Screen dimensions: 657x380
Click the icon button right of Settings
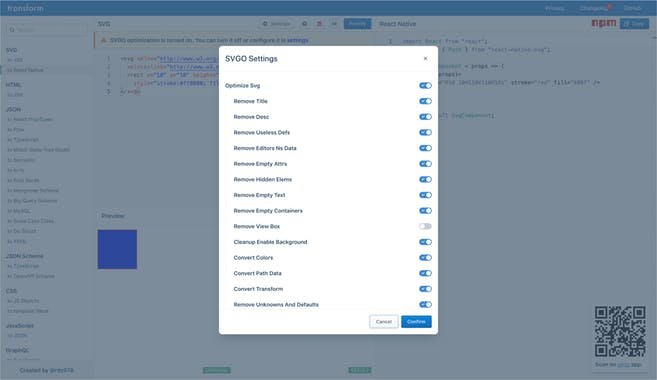pyautogui.click(x=305, y=24)
